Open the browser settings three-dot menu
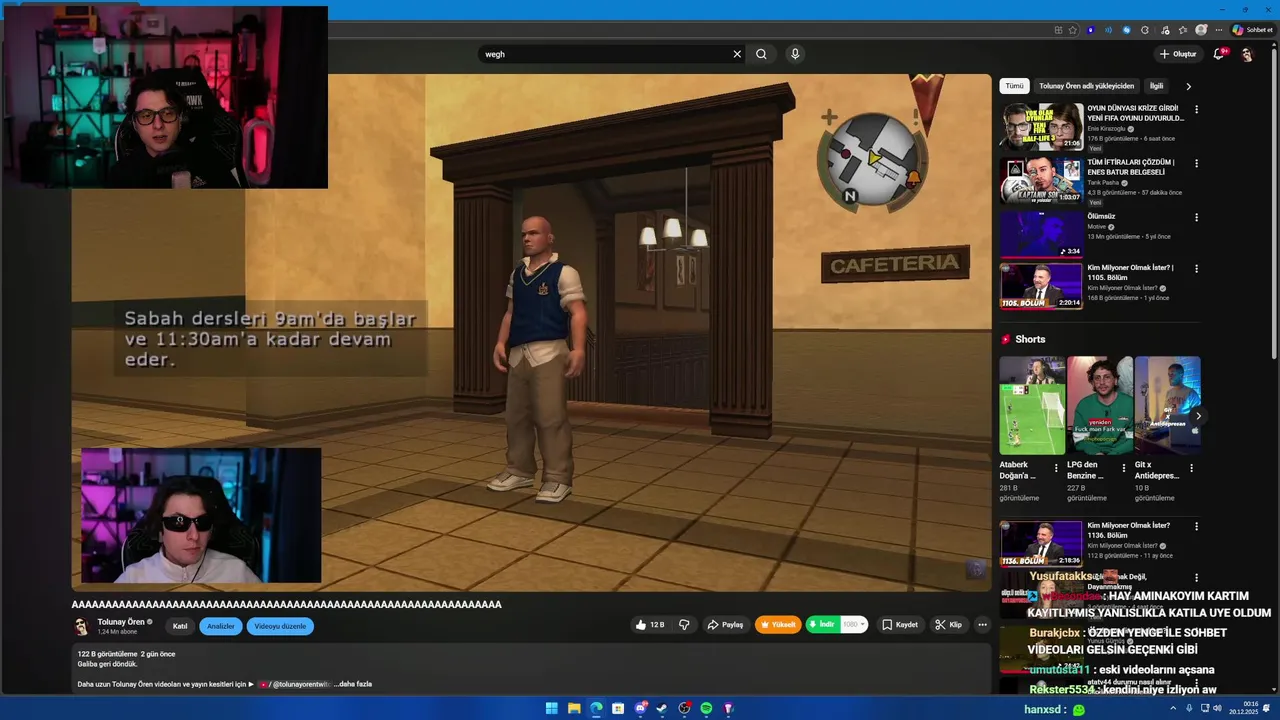The width and height of the screenshot is (1280, 720). click(1218, 30)
